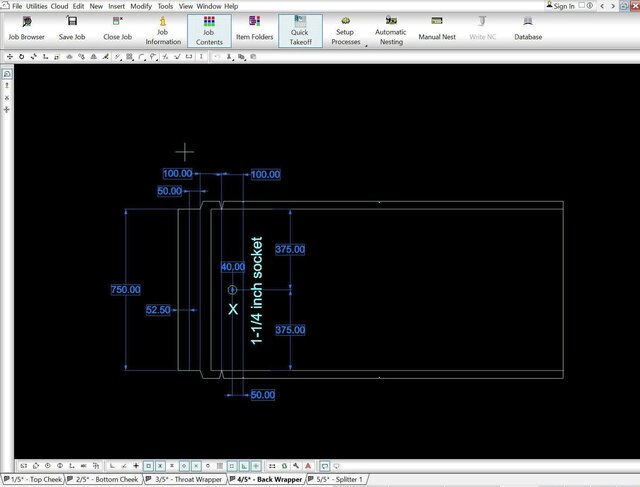Select the 5/5 Splitter 1 tab

point(336,480)
